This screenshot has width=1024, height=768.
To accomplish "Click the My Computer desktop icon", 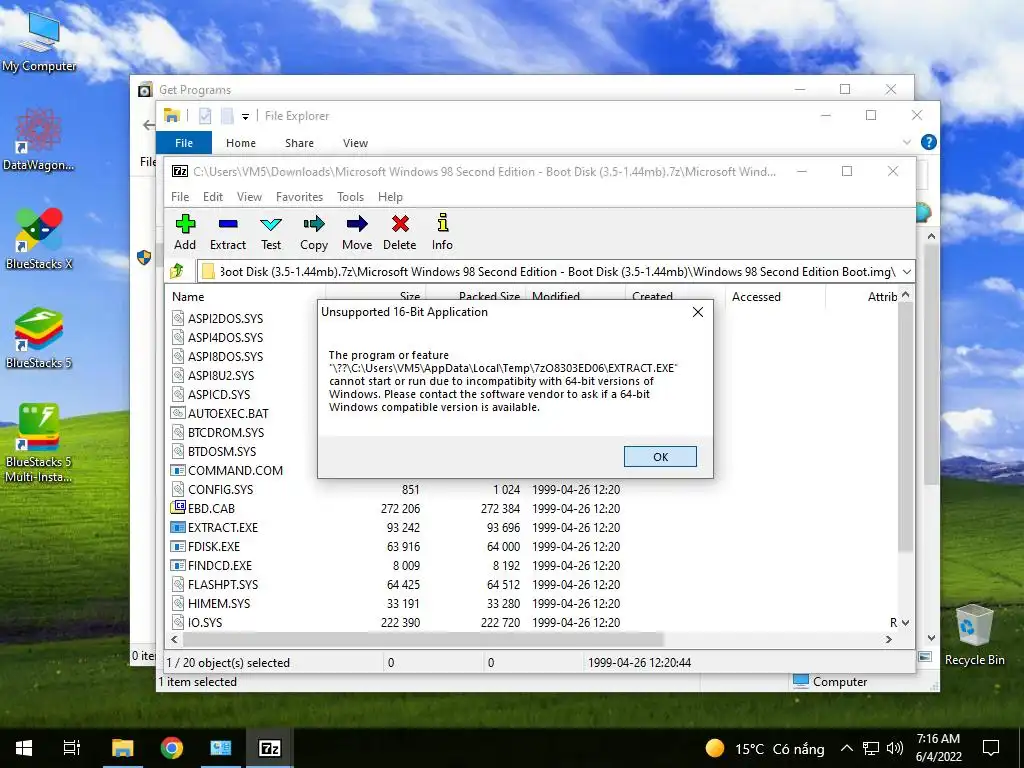I will coord(39,40).
